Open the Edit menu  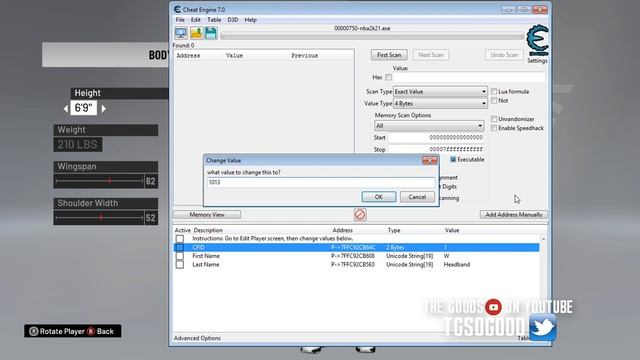(x=196, y=20)
